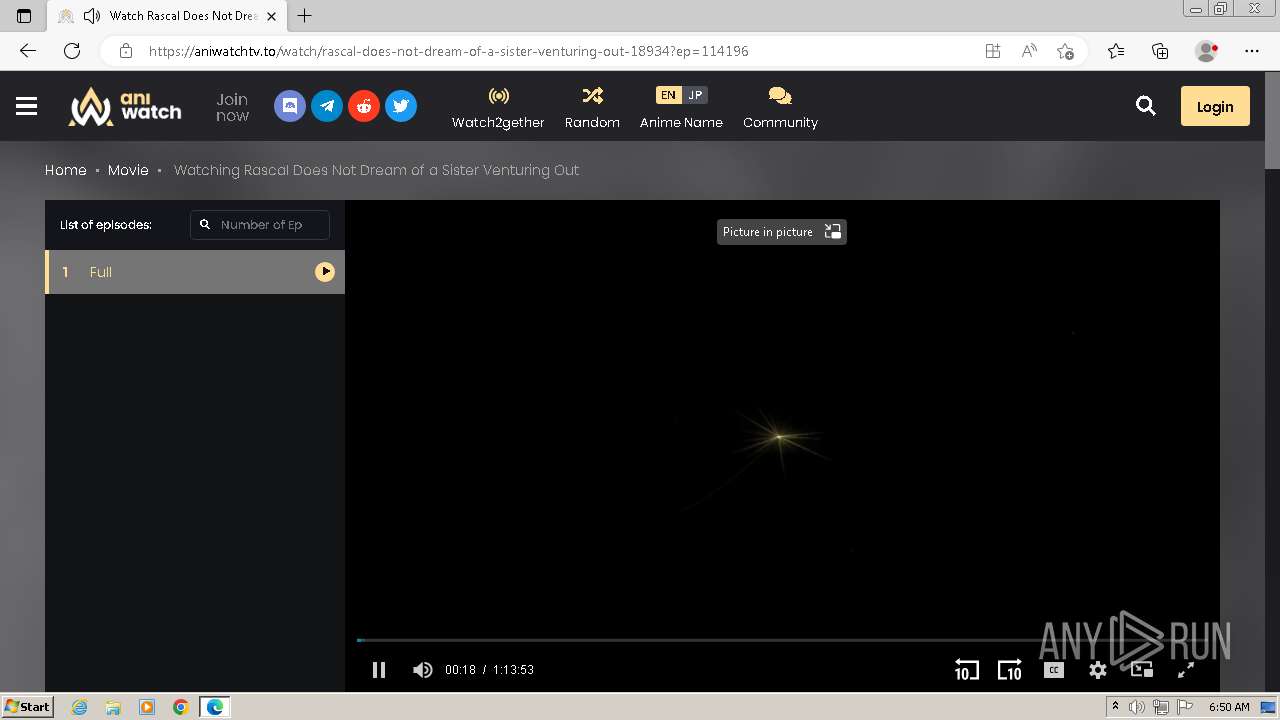Rewind video 10 seconds

(966, 670)
